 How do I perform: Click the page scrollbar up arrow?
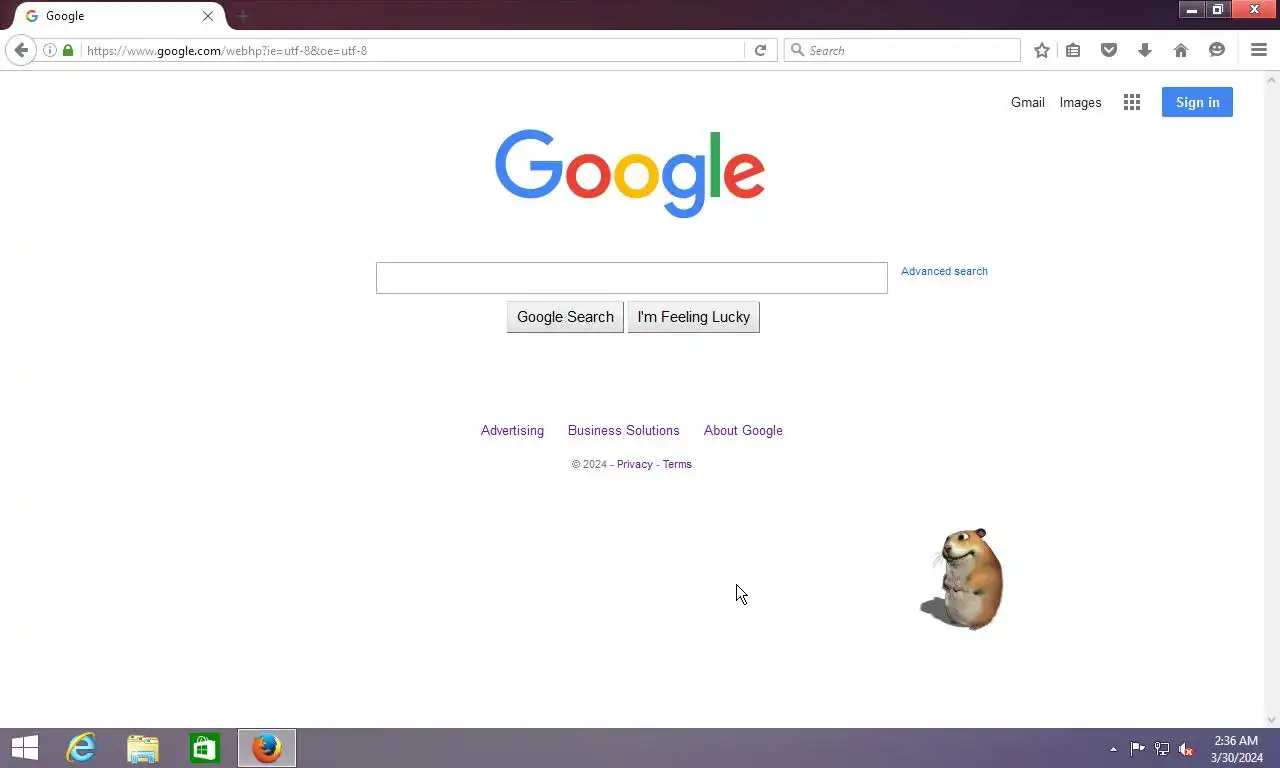[x=1272, y=79]
